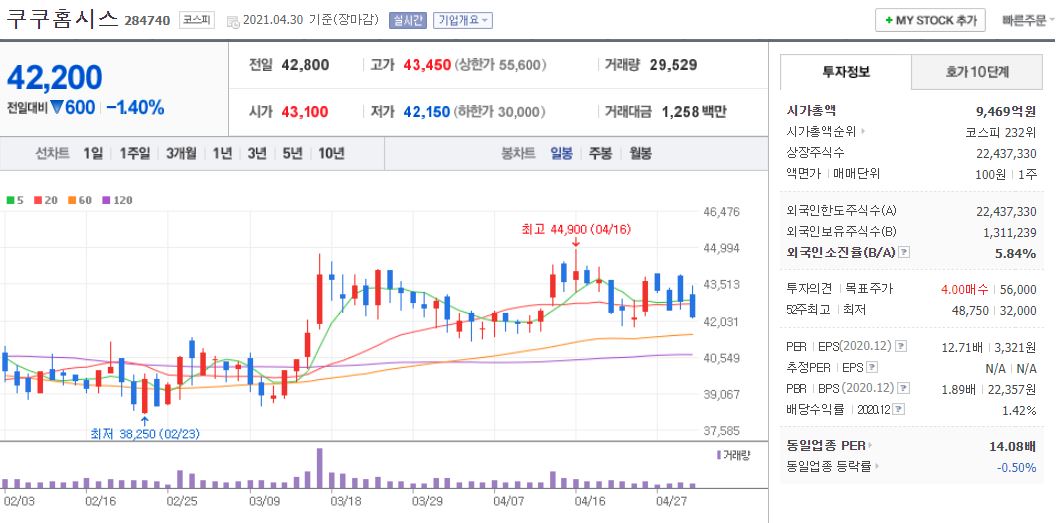Image resolution: width=1063 pixels, height=523 pixels.
Task: Expand the 기업개요 dropdown
Action: (463, 20)
